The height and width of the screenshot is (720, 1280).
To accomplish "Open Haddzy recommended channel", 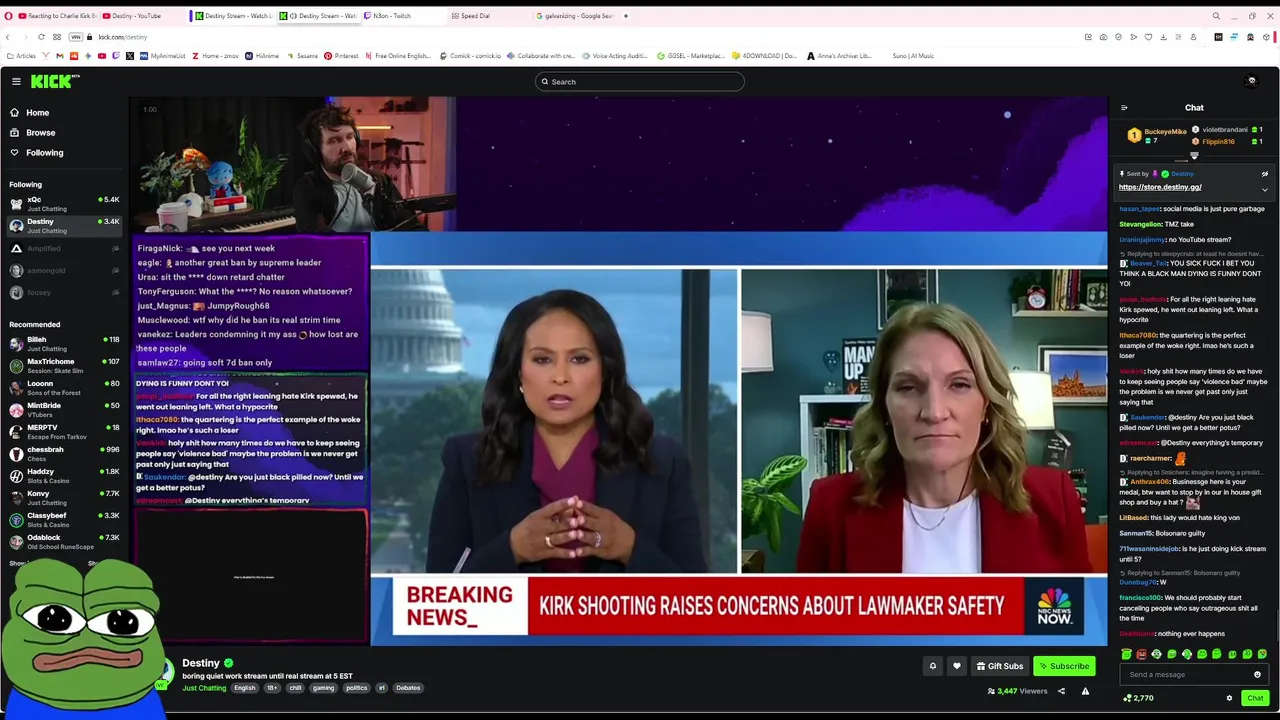I will tap(64, 475).
